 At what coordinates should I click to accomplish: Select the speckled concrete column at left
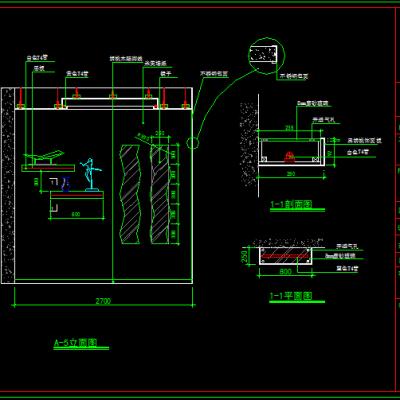[8, 185]
